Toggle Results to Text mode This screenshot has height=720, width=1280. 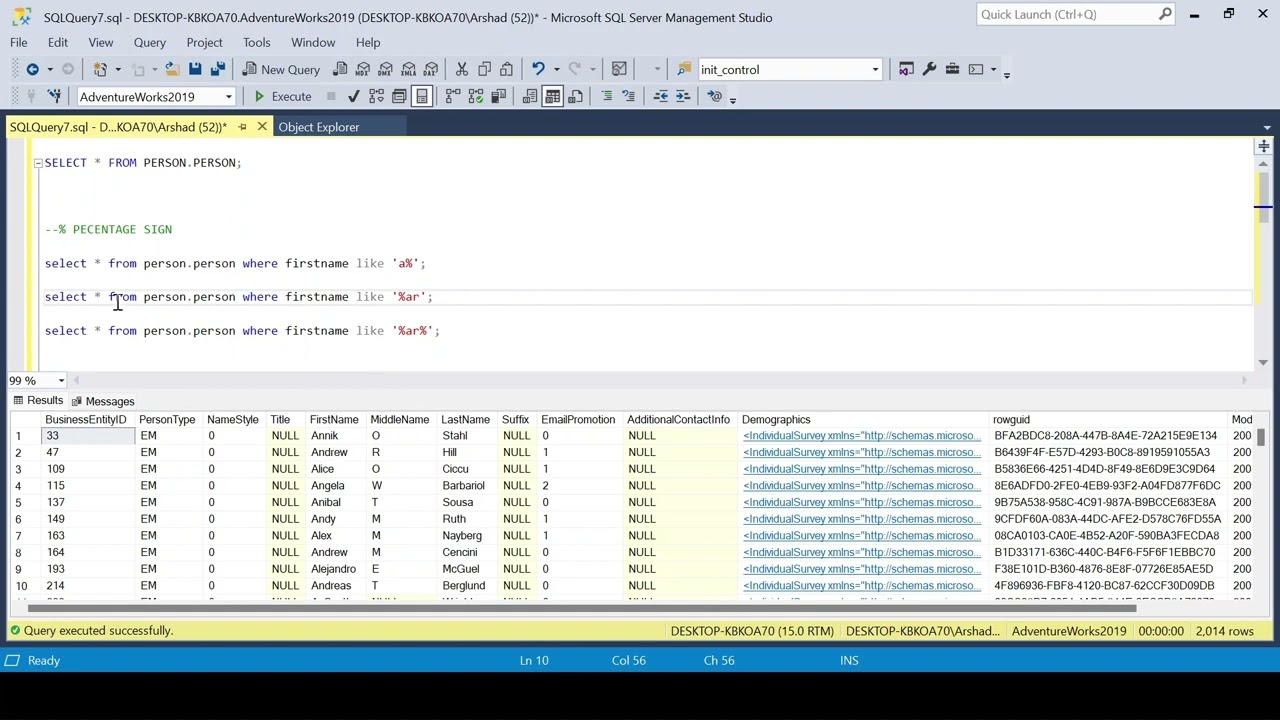pyautogui.click(x=530, y=96)
